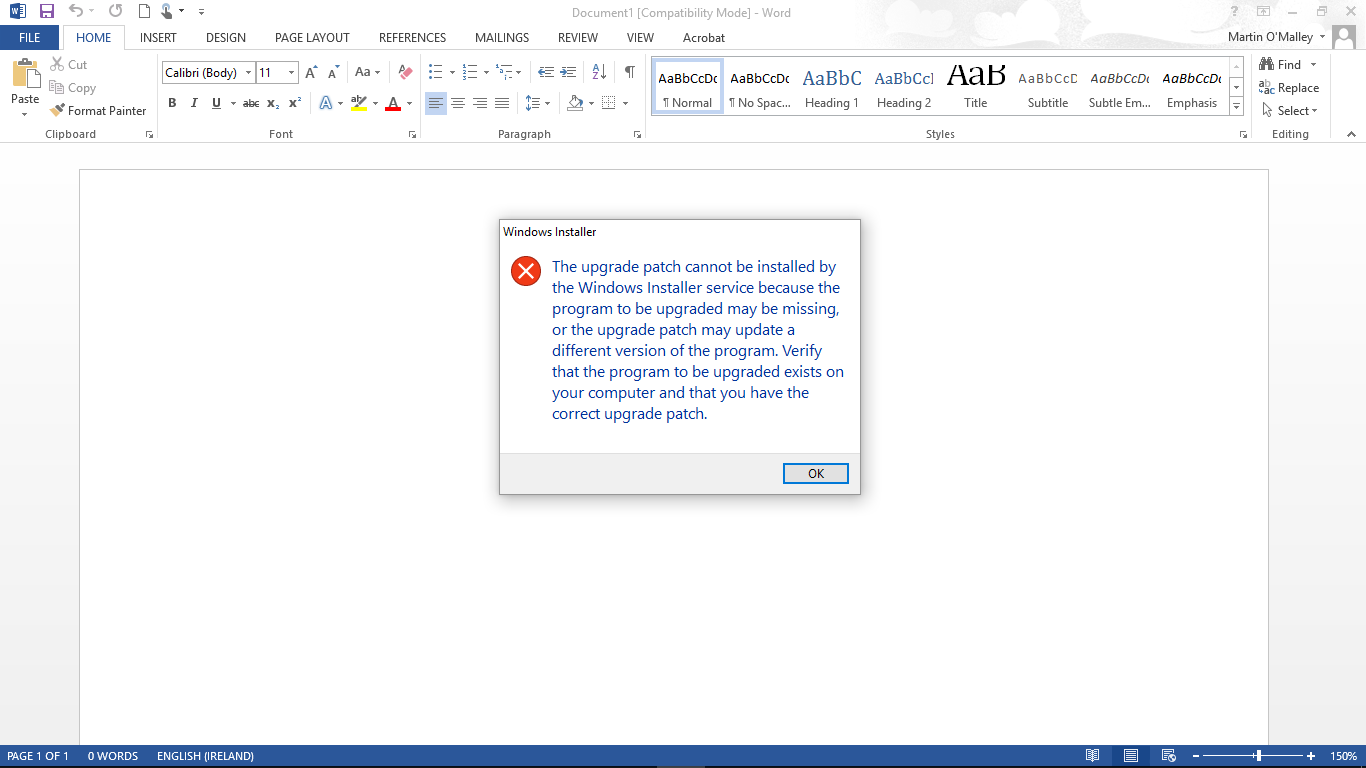Switch to the INSERT tab

click(x=158, y=38)
